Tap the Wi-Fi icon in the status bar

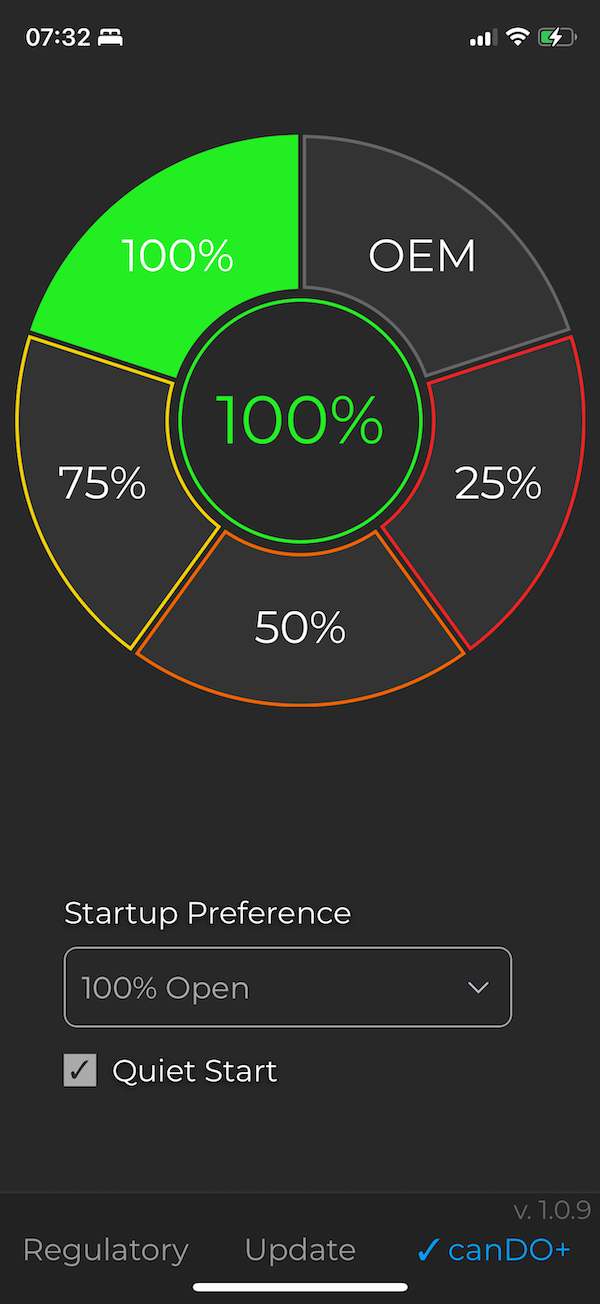click(516, 36)
